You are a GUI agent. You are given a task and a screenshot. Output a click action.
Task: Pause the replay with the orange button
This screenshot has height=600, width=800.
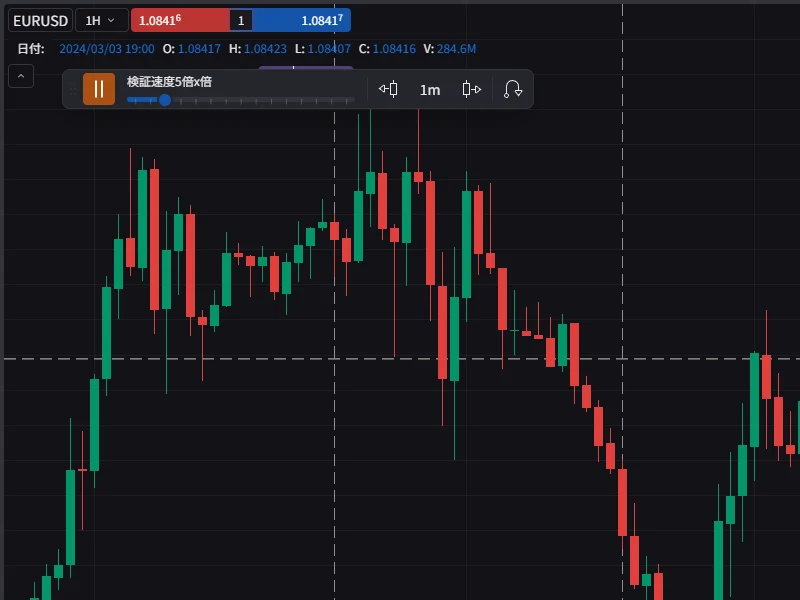[99, 89]
